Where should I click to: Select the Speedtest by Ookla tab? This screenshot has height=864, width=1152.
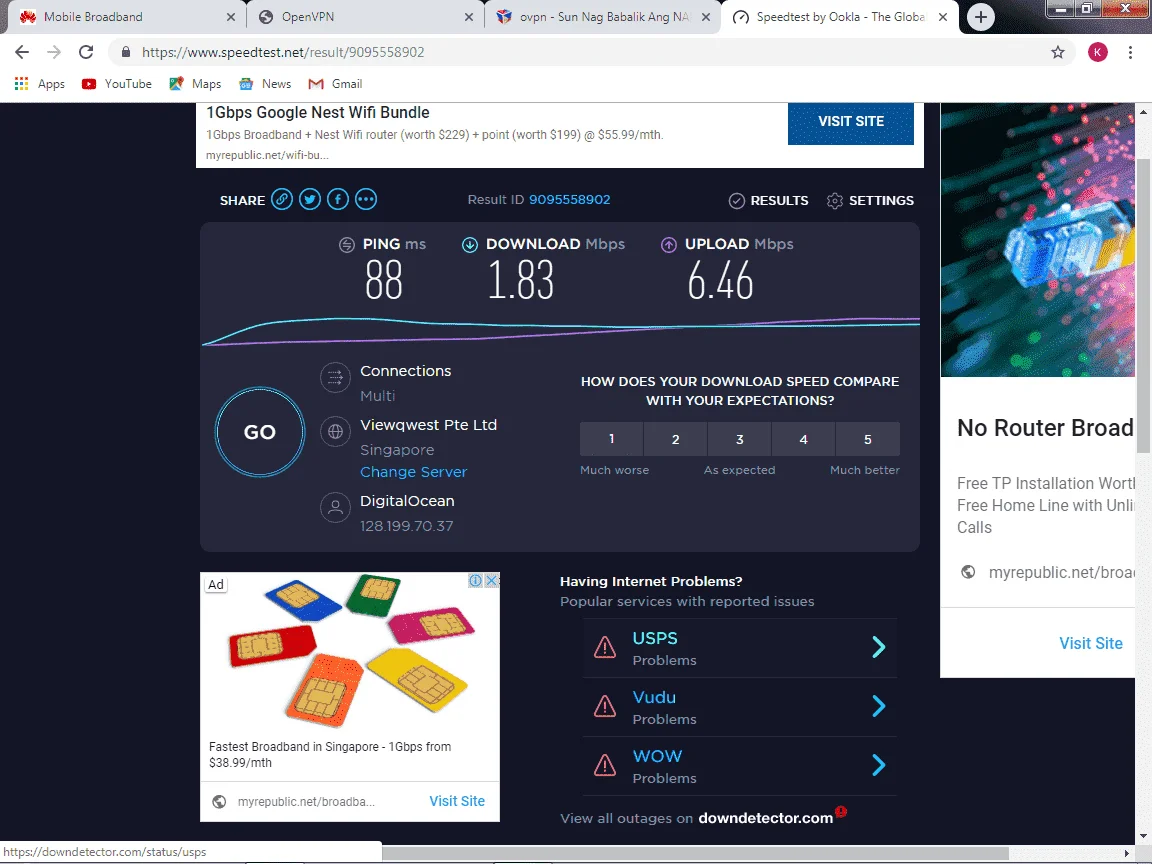click(839, 17)
